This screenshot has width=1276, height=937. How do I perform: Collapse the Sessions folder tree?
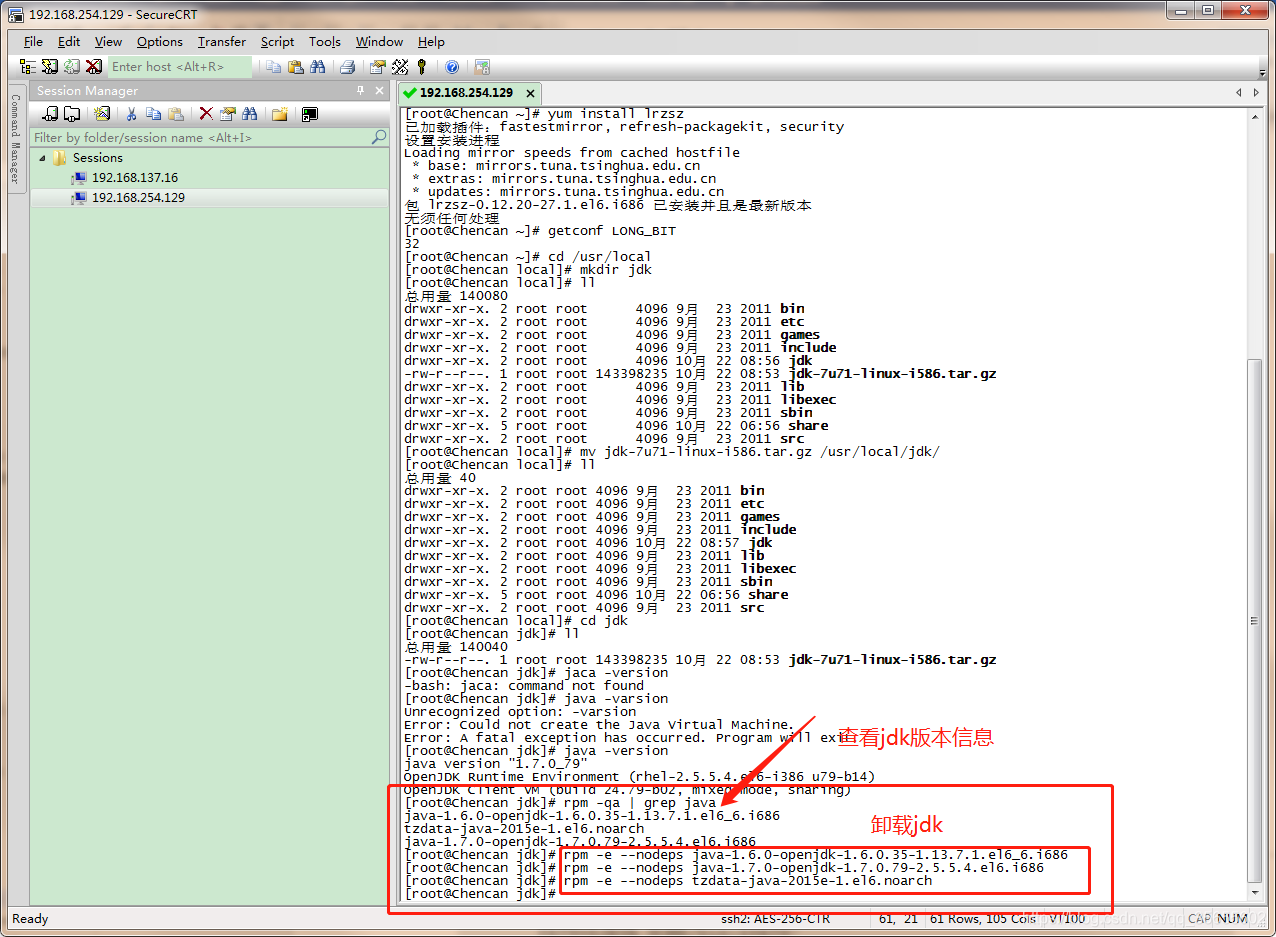click(43, 158)
